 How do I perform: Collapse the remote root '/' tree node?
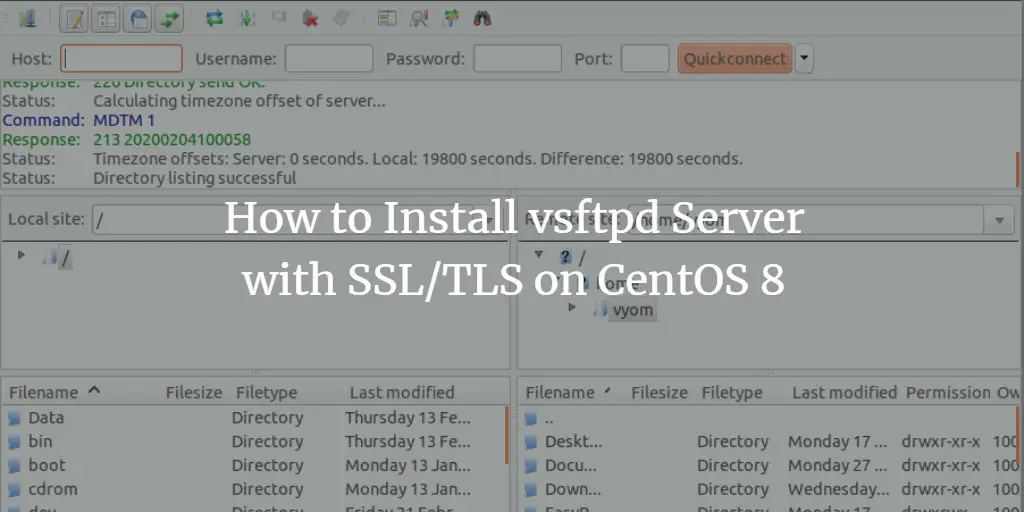tap(539, 255)
